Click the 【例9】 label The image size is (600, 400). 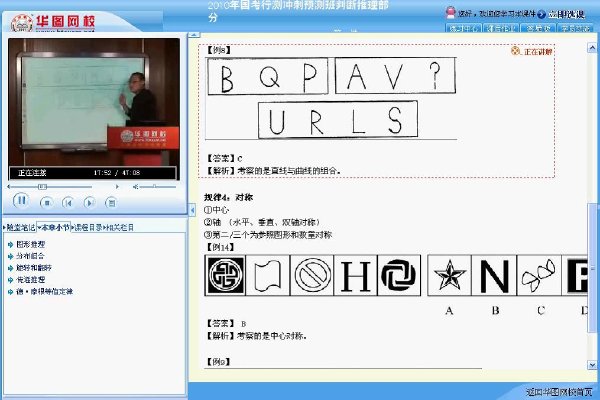tap(218, 362)
